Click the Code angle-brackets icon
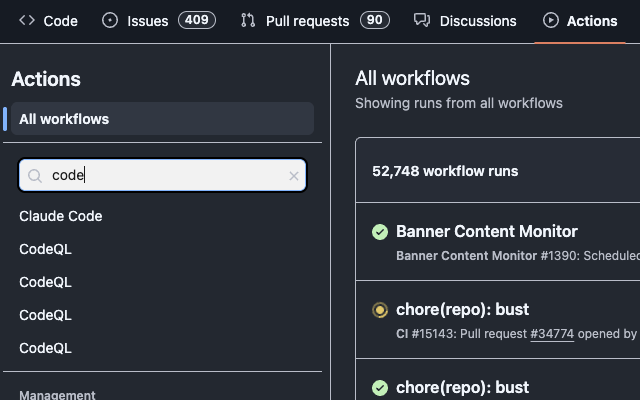Screen dimensions: 640x400 click(27, 20)
